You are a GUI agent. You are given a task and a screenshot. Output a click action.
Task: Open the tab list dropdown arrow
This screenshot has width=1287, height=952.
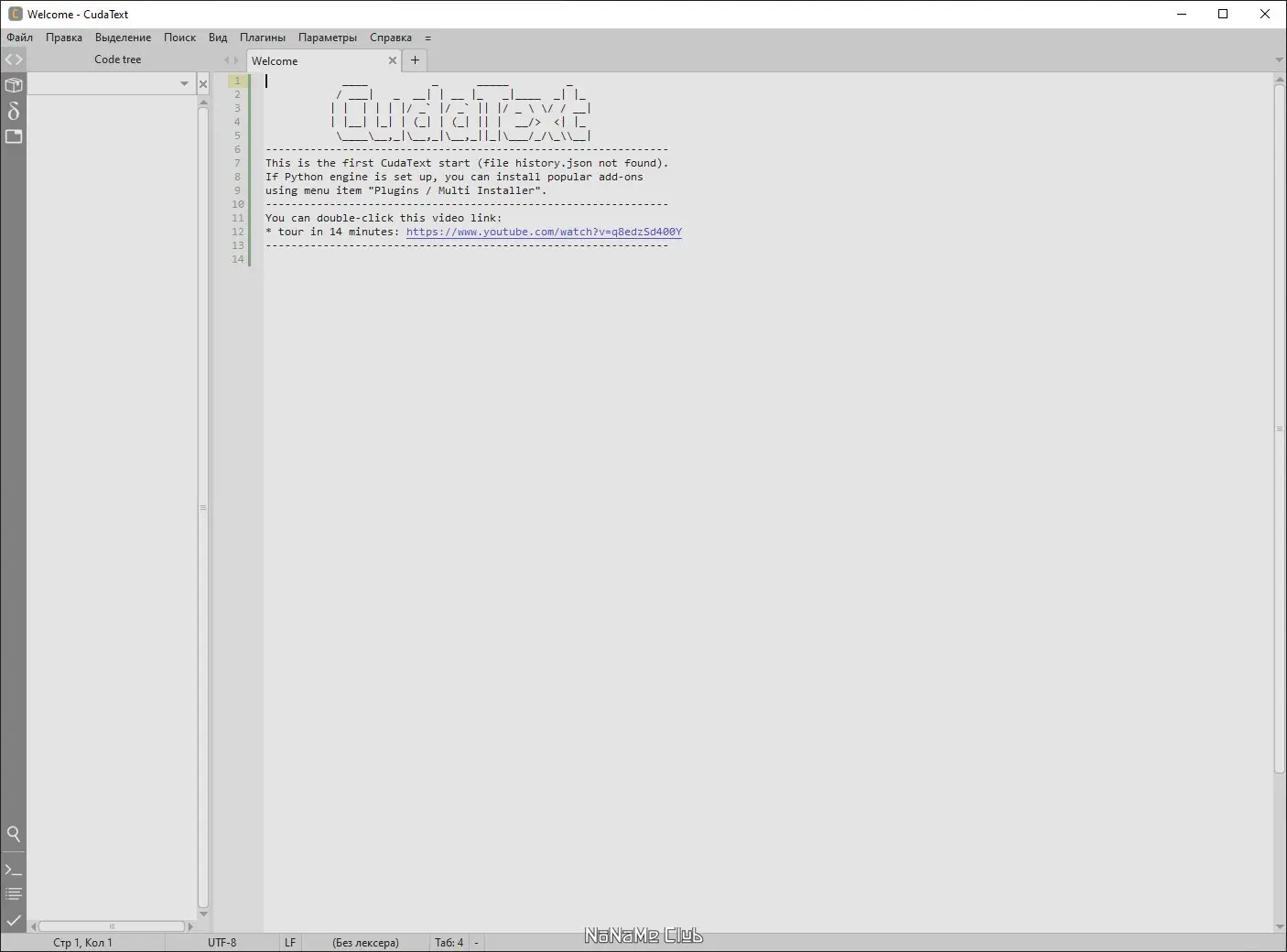coord(1279,60)
